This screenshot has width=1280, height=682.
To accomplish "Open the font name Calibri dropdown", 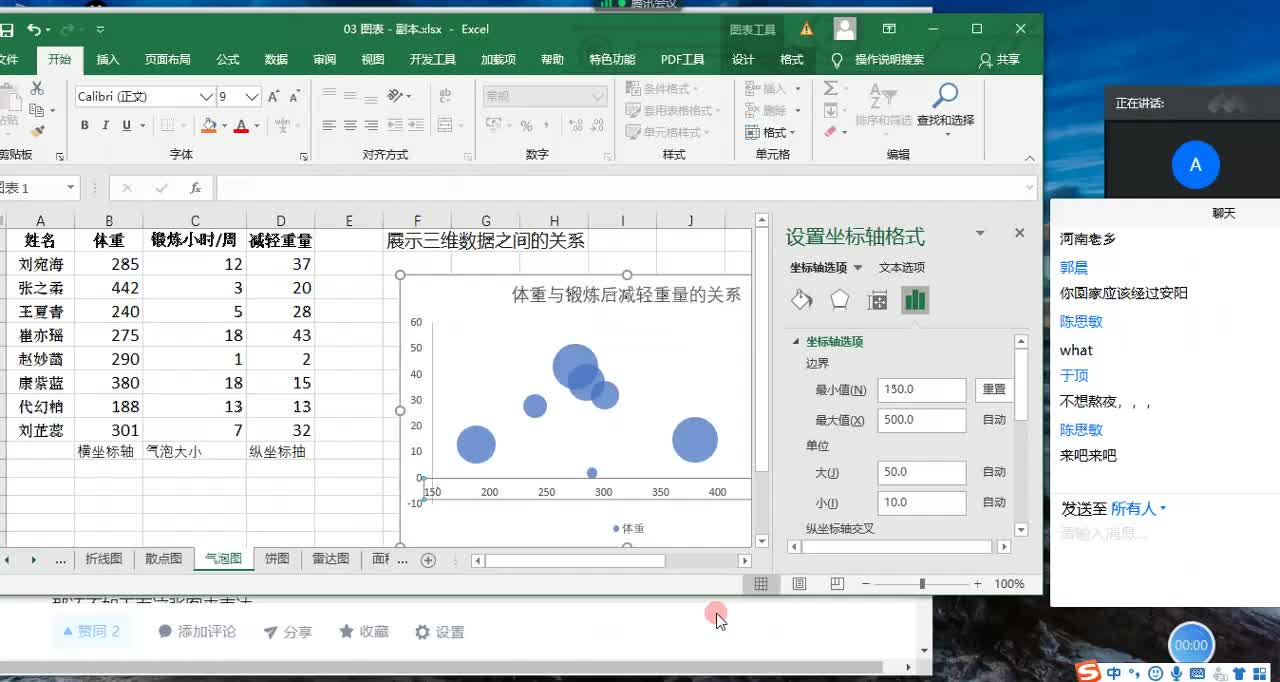I will pyautogui.click(x=206, y=96).
